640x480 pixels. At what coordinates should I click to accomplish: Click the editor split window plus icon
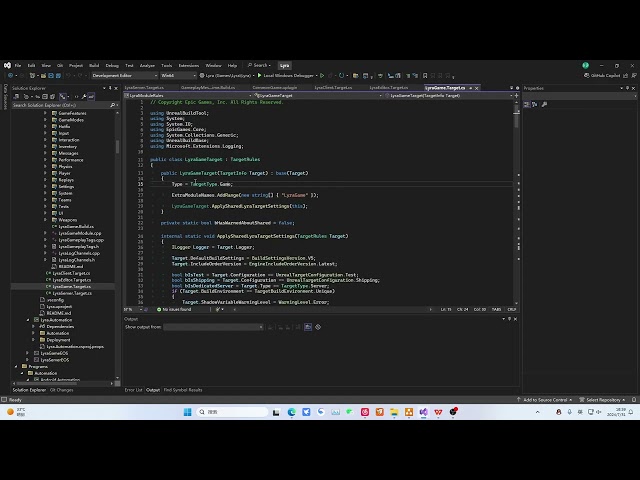pos(516,96)
